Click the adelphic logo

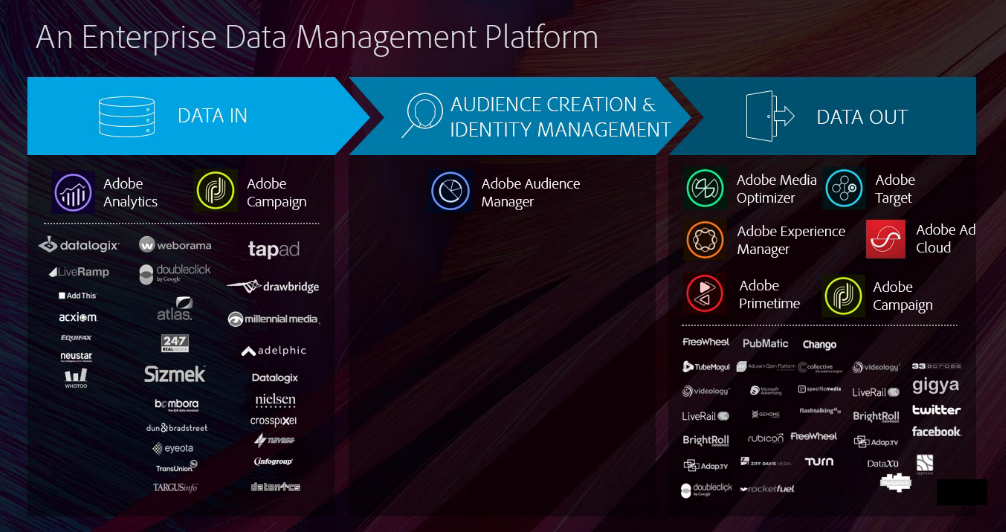(x=274, y=350)
